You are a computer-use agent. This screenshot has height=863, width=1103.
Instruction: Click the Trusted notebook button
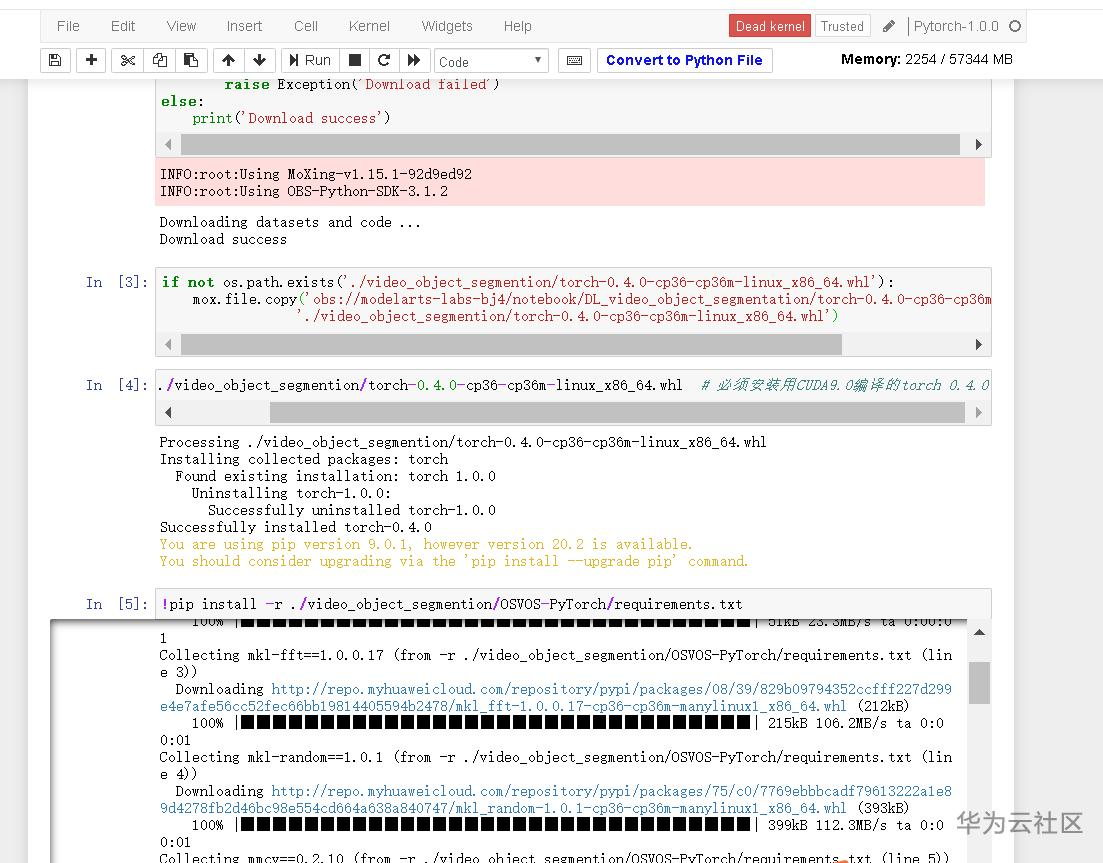[842, 26]
